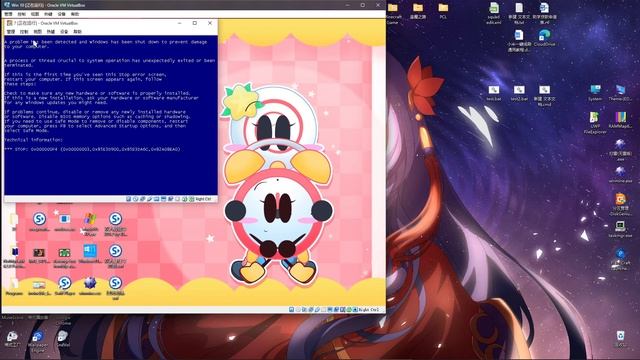
Task: Select the Windows XP flag icon in Win 10 VM
Action: (x=90, y=219)
